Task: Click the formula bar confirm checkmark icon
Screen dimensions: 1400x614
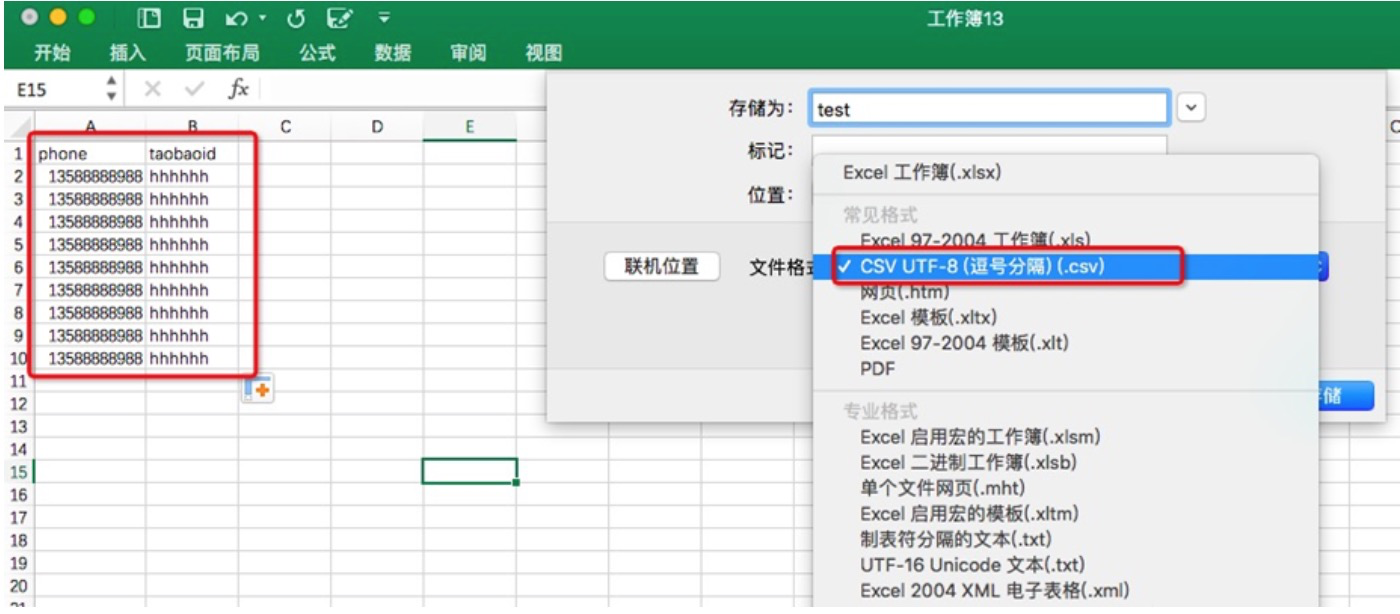Action: [195, 89]
